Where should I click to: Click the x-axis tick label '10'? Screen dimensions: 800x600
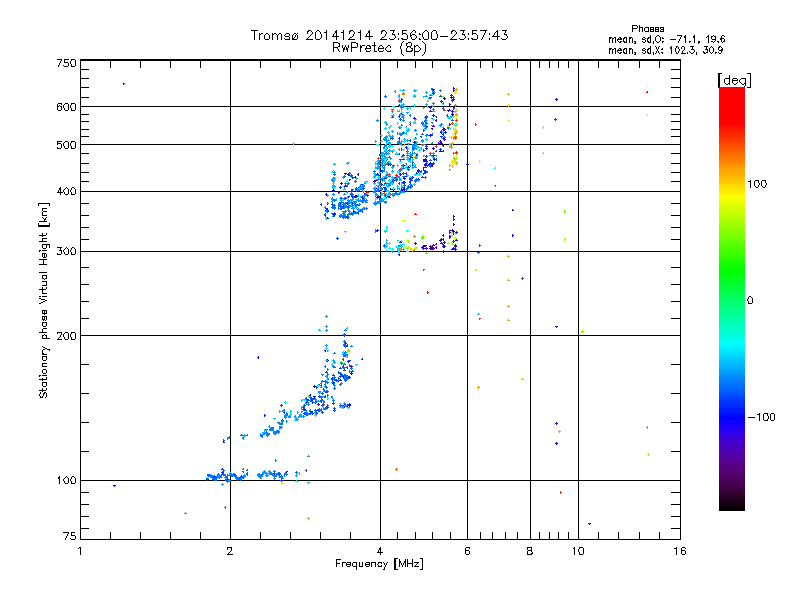pyautogui.click(x=578, y=551)
